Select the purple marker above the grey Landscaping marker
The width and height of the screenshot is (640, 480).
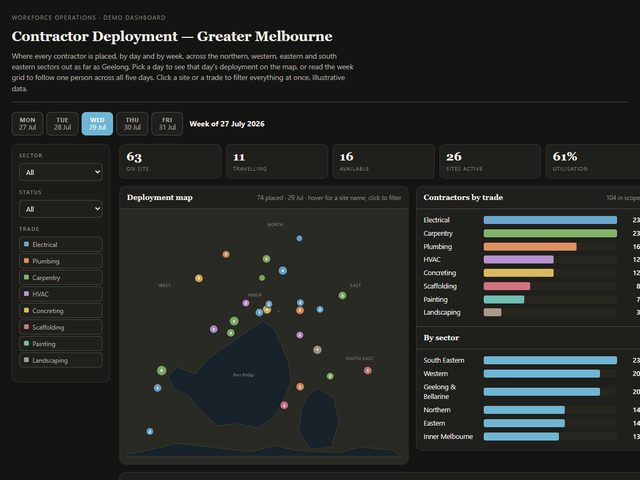[300, 335]
